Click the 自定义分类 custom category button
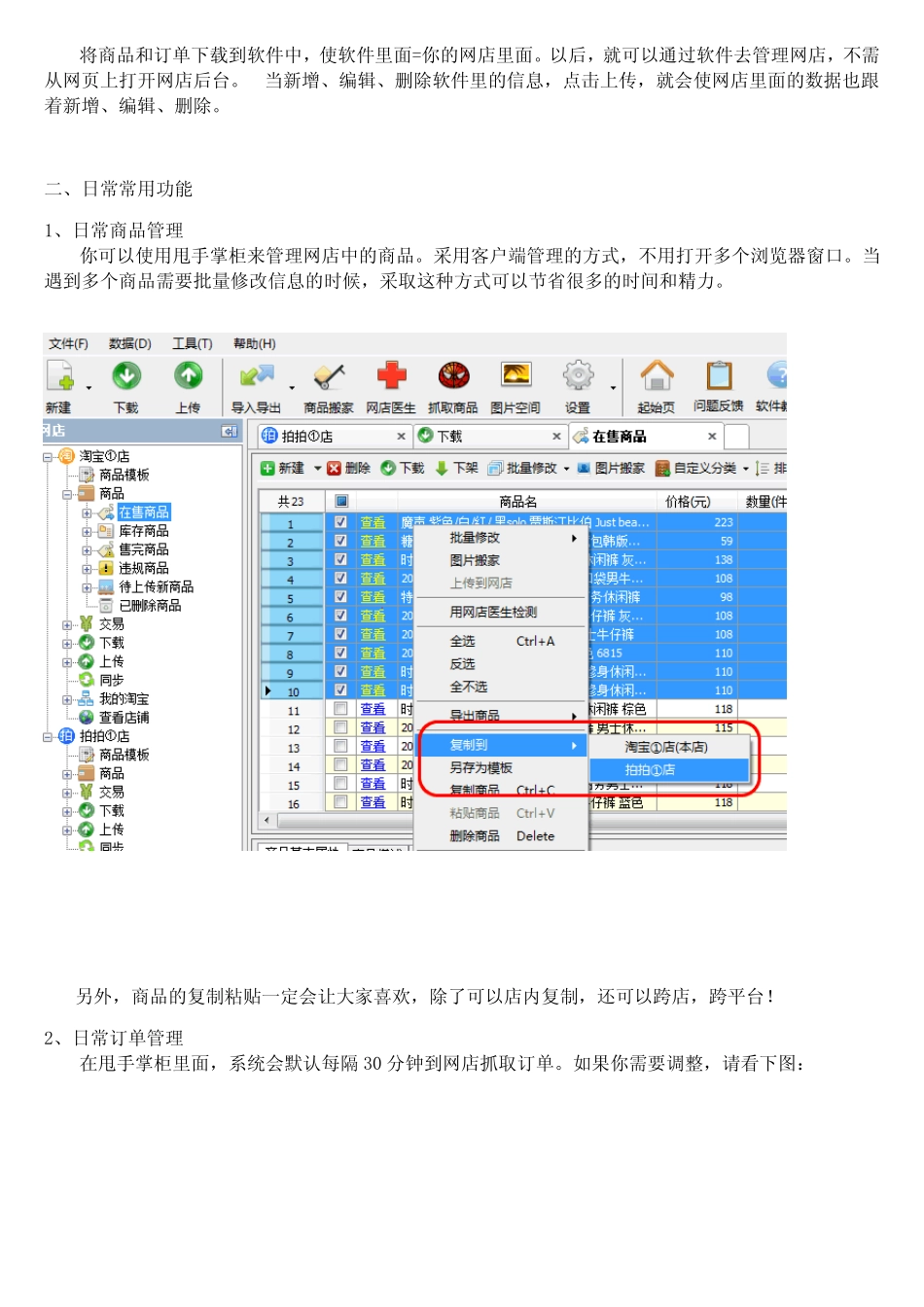 (x=695, y=468)
